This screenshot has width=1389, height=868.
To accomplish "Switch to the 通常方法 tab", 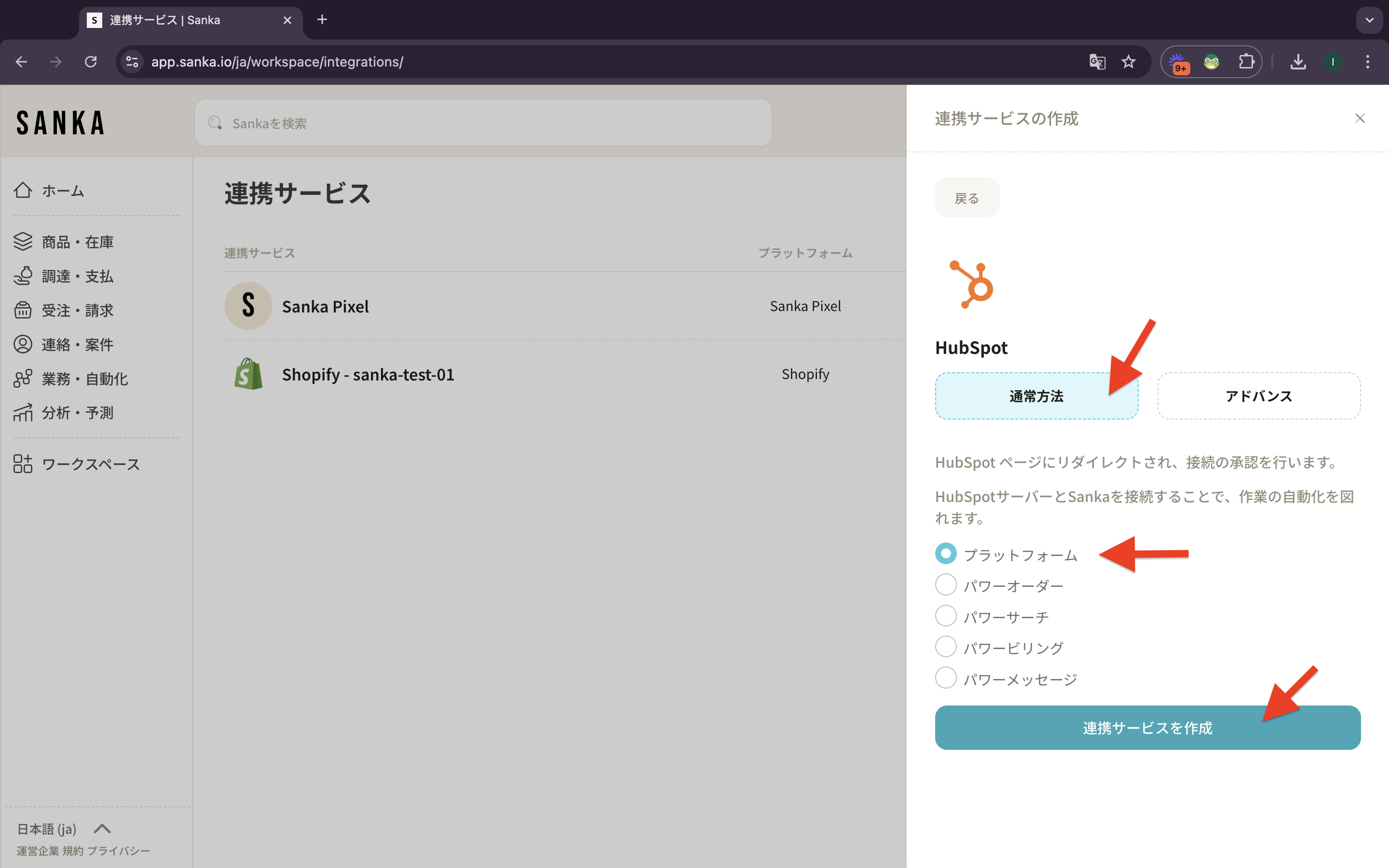I will tap(1036, 396).
